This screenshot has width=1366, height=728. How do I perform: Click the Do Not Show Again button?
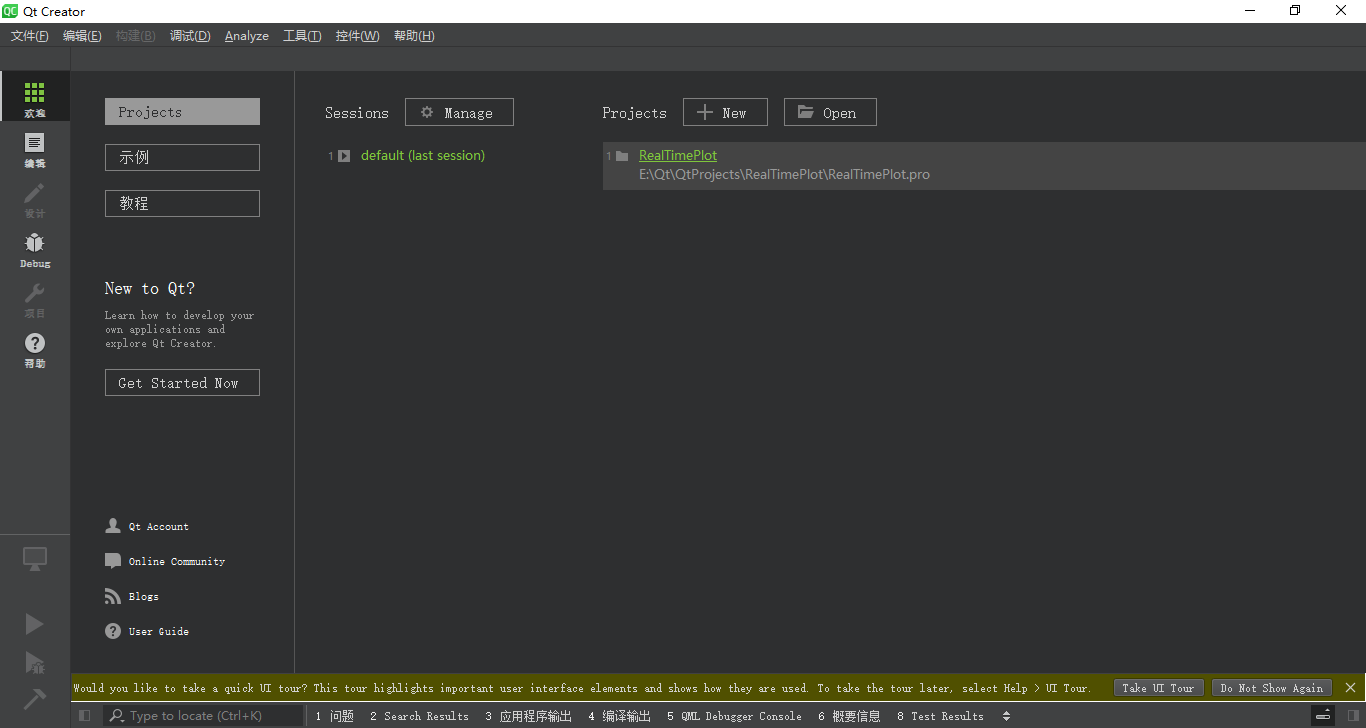(1272, 688)
